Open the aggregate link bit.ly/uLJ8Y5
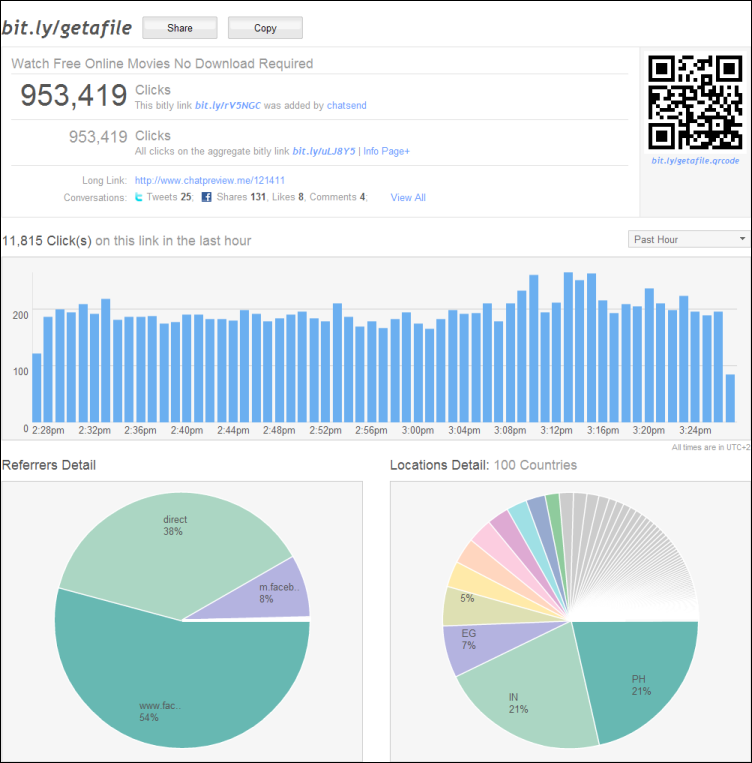752x763 pixels. coord(324,152)
